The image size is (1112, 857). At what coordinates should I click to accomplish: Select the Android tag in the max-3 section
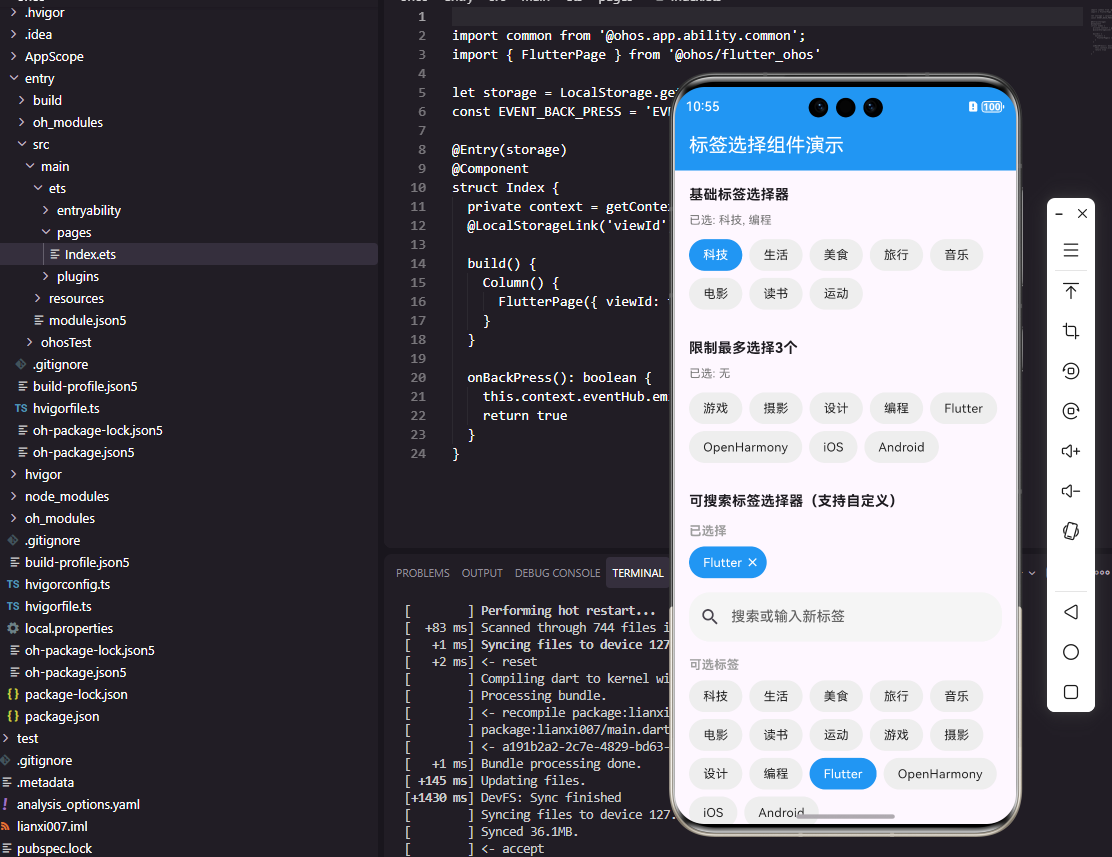pos(901,448)
